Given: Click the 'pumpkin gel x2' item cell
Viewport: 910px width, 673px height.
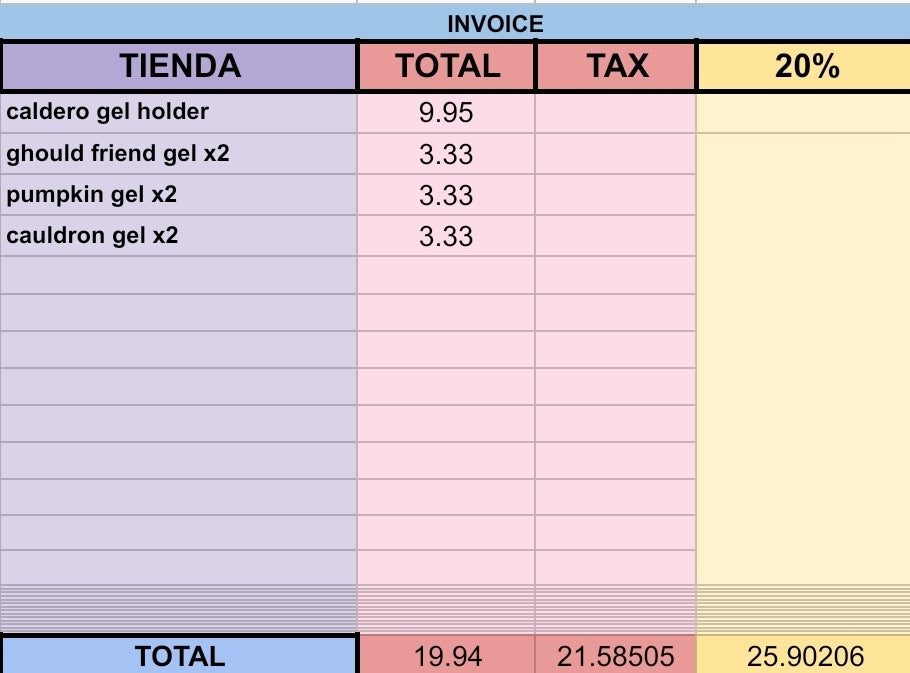Looking at the screenshot, I should click(x=180, y=195).
